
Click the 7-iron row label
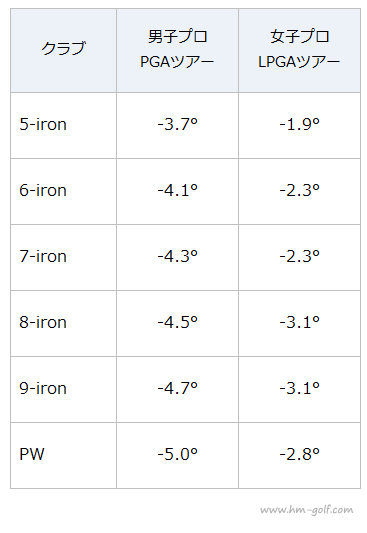click(43, 256)
